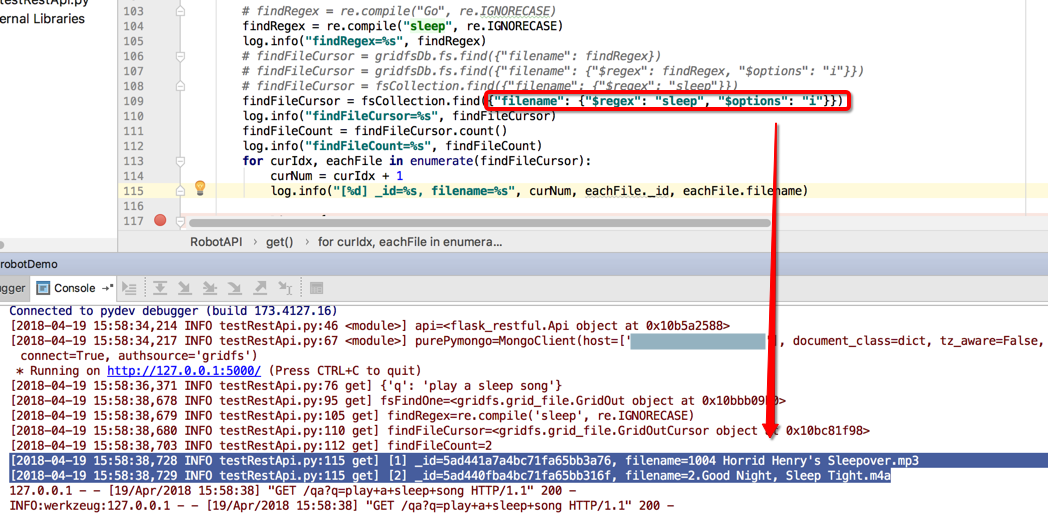Viewport: 1048px width, 517px height.
Task: Collapse the fold marker on line 108
Action: click(178, 86)
